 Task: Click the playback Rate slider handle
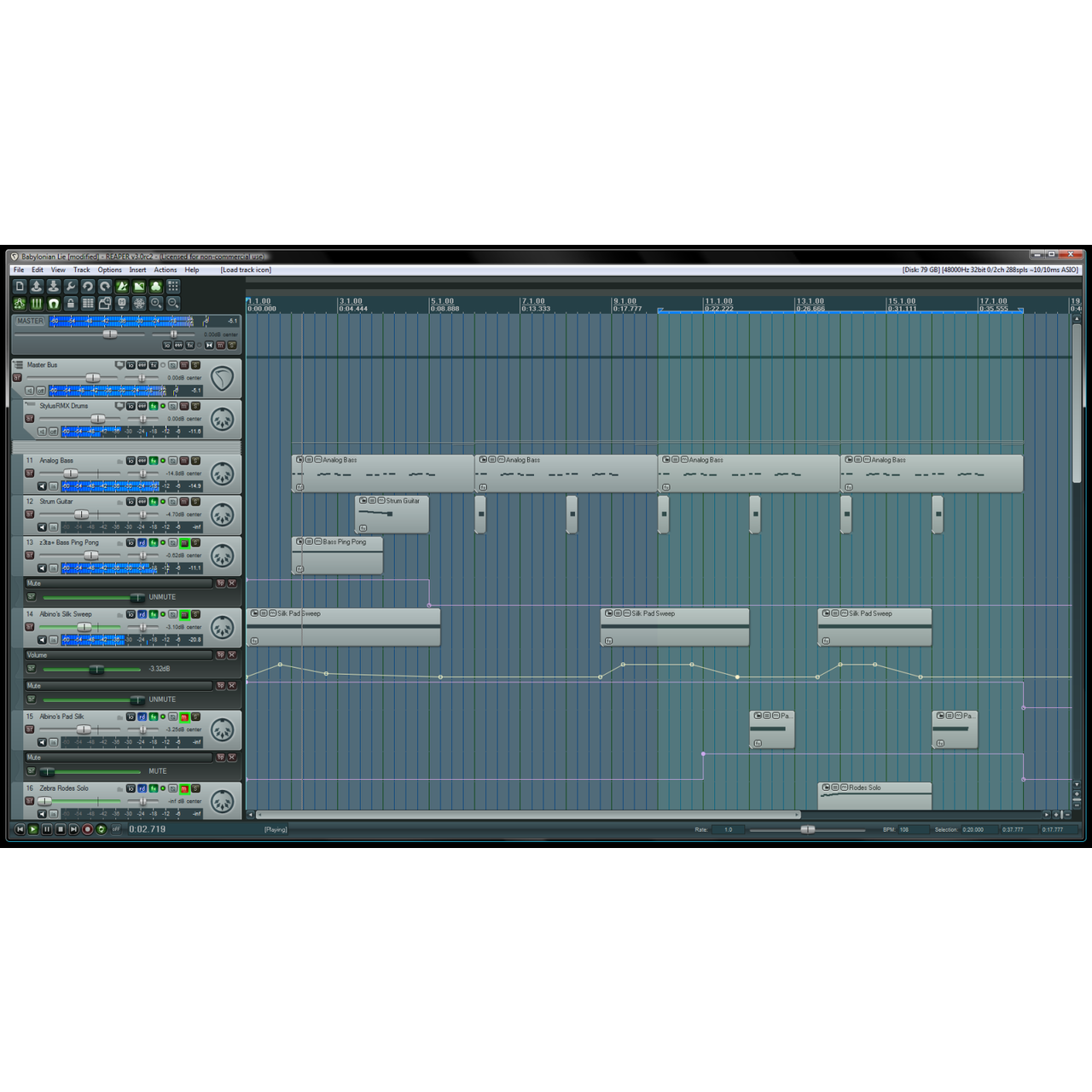[807, 829]
